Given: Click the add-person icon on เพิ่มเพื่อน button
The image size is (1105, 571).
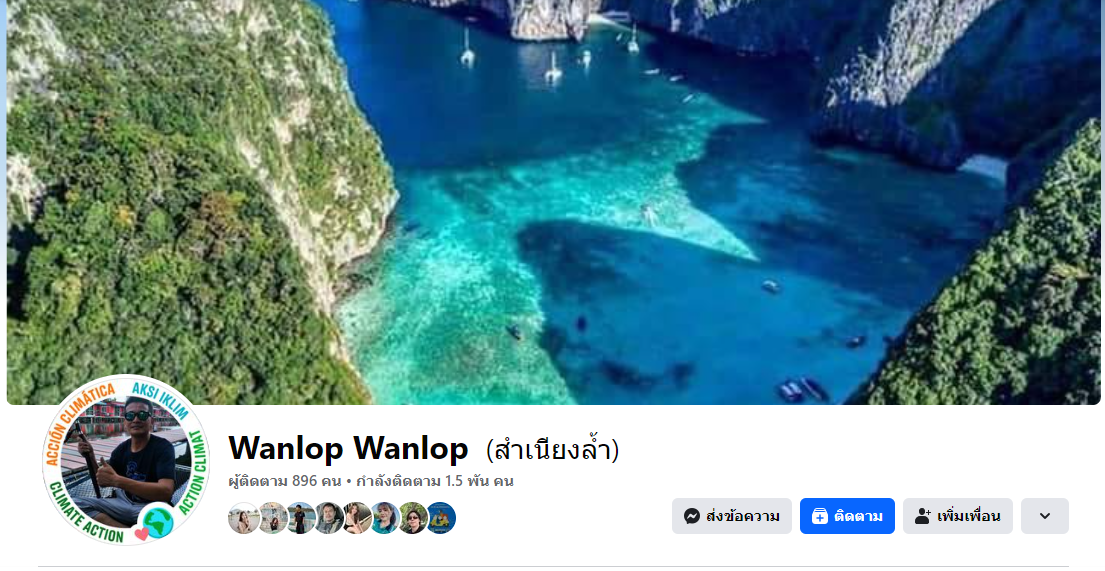Looking at the screenshot, I should [922, 516].
